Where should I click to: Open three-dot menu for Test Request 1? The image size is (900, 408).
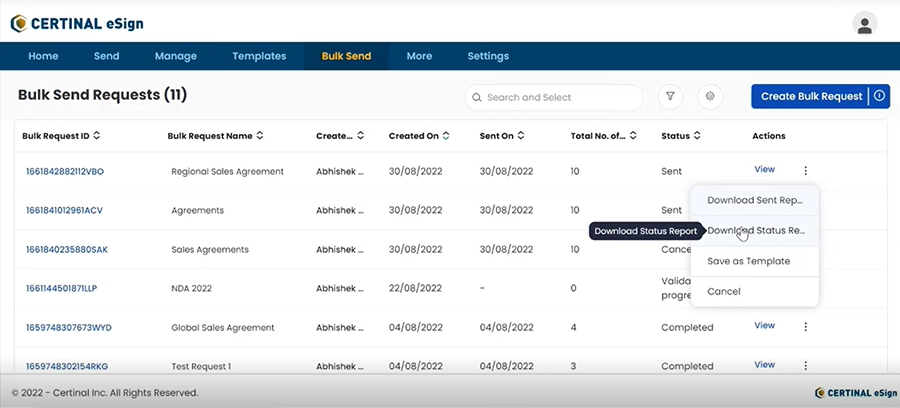click(806, 366)
